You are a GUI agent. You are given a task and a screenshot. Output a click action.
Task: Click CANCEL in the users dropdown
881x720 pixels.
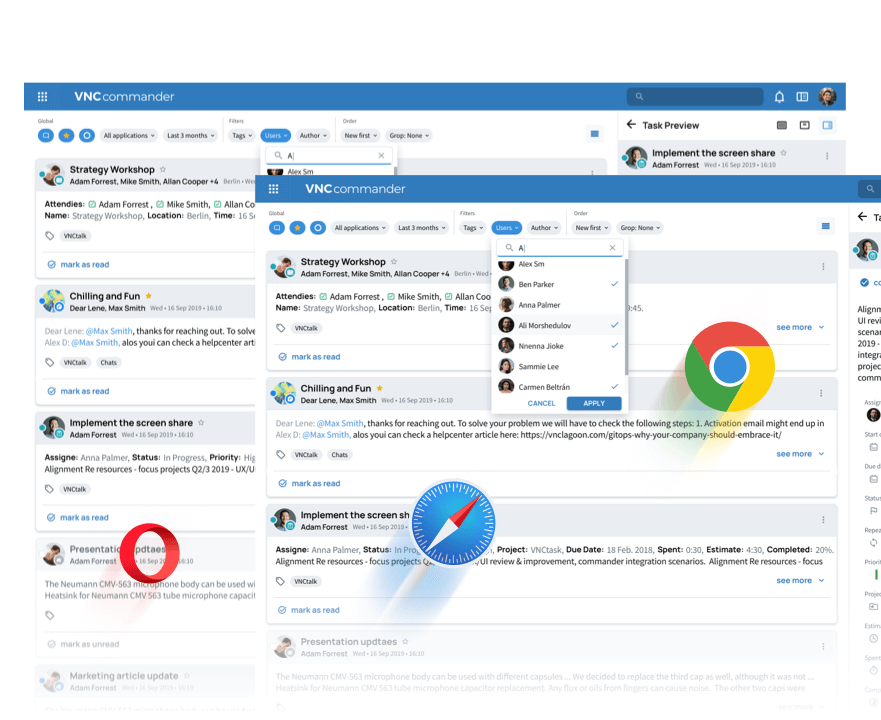(x=541, y=404)
